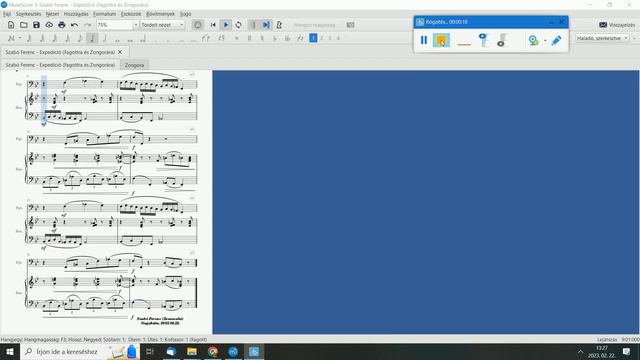Click the composer credit text in score
The width and height of the screenshot is (640, 360).
point(160,321)
